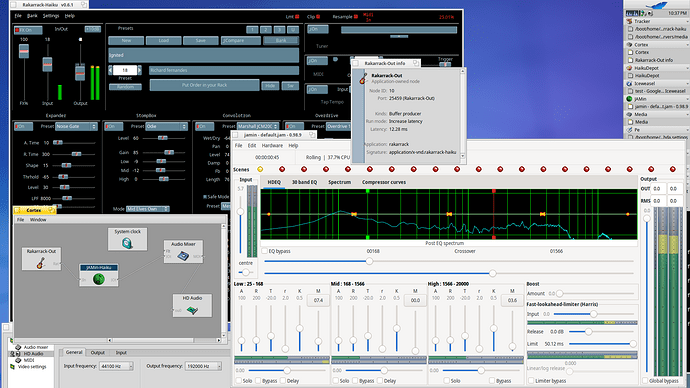
Task: Click the Low band M value box 07.4
Action: pyautogui.click(x=318, y=300)
